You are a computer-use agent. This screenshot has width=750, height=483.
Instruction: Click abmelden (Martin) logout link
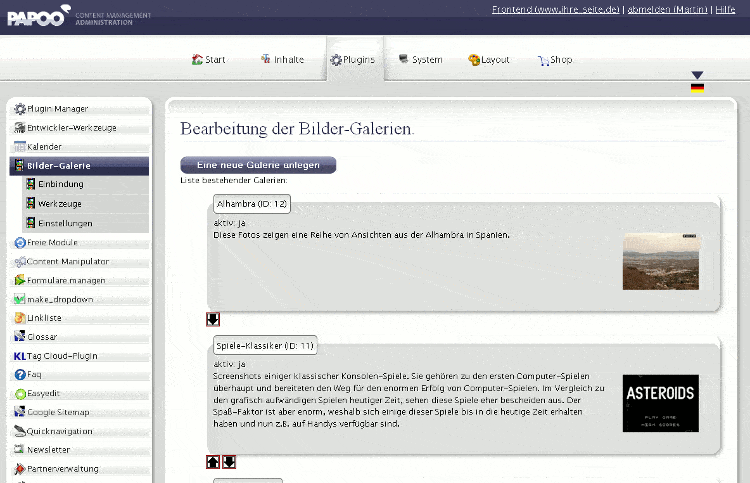point(667,9)
